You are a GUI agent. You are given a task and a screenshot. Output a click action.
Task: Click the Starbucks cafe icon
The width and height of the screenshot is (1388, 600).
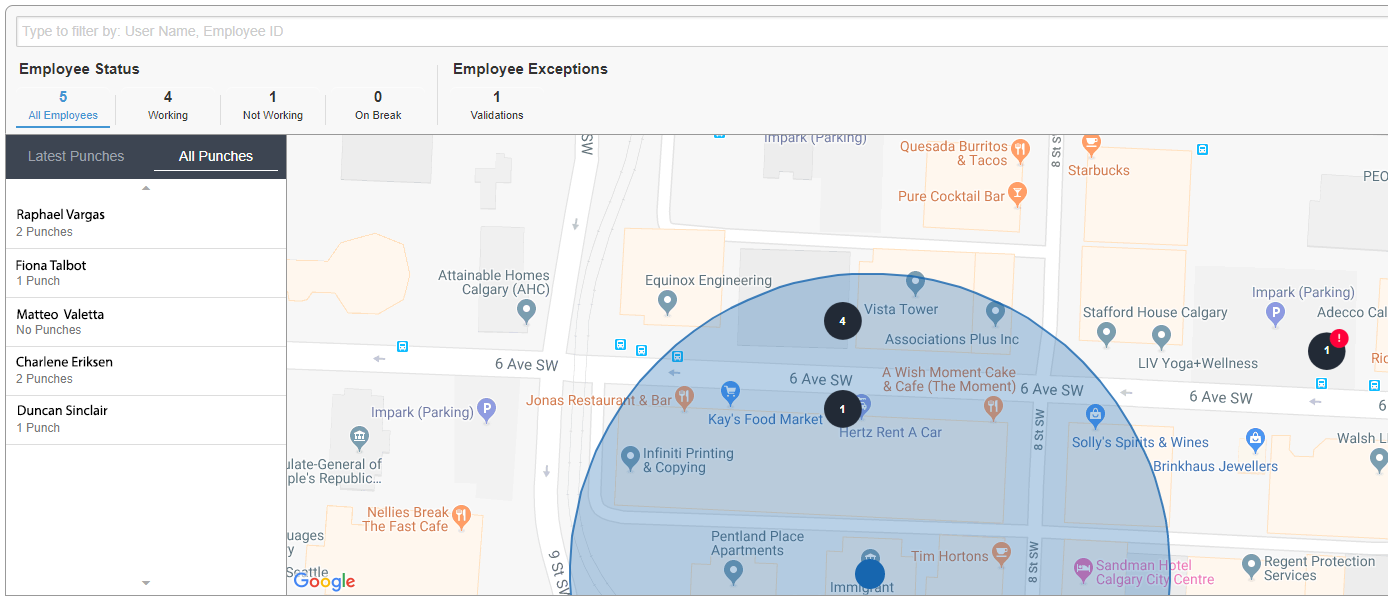(1092, 145)
